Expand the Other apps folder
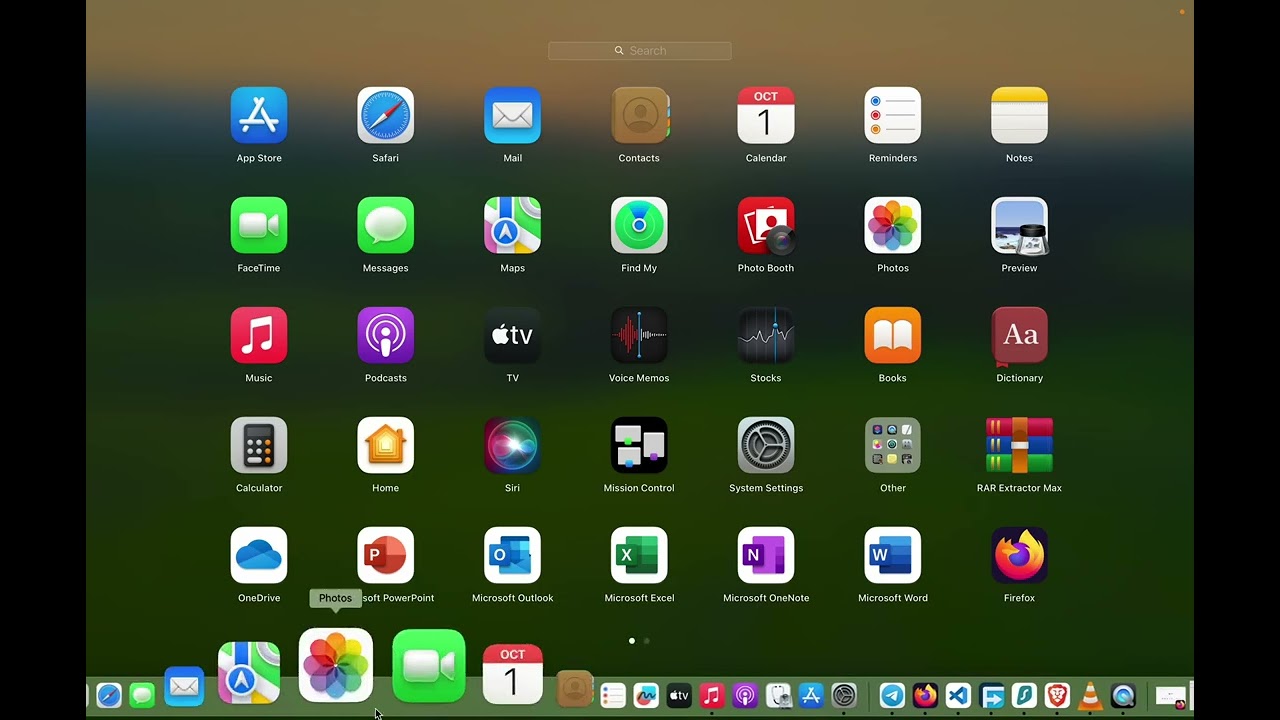The height and width of the screenshot is (720, 1280). click(892, 445)
